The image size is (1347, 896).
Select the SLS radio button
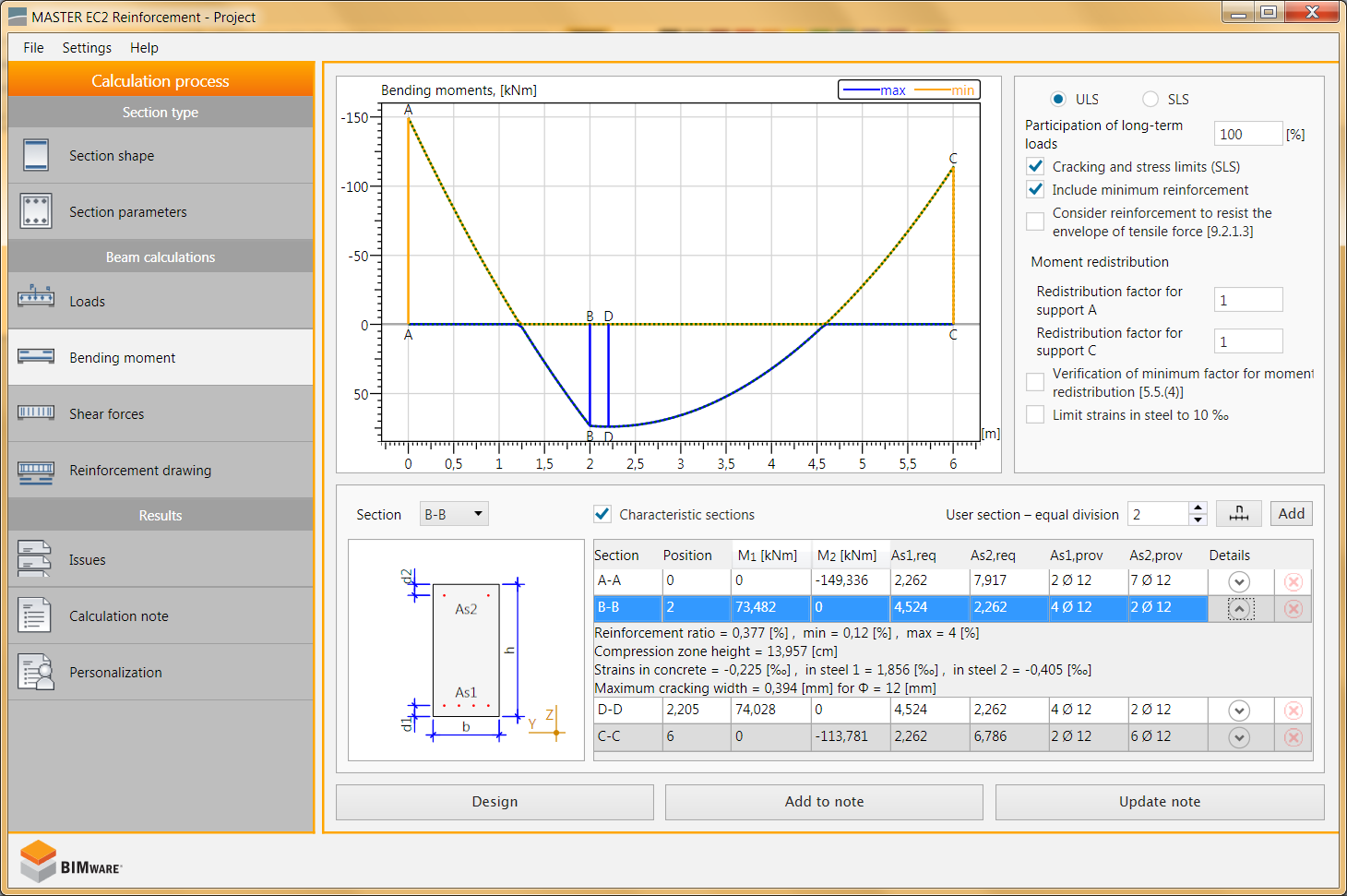pos(1150,99)
